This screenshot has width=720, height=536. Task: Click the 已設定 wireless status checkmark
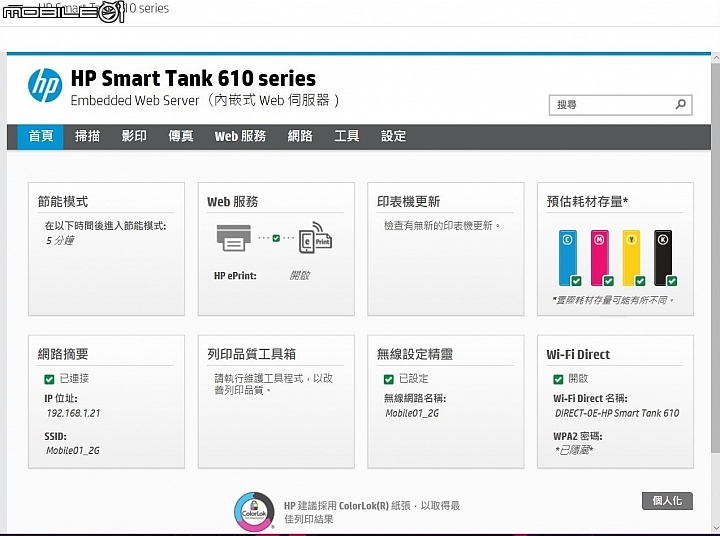coord(388,379)
